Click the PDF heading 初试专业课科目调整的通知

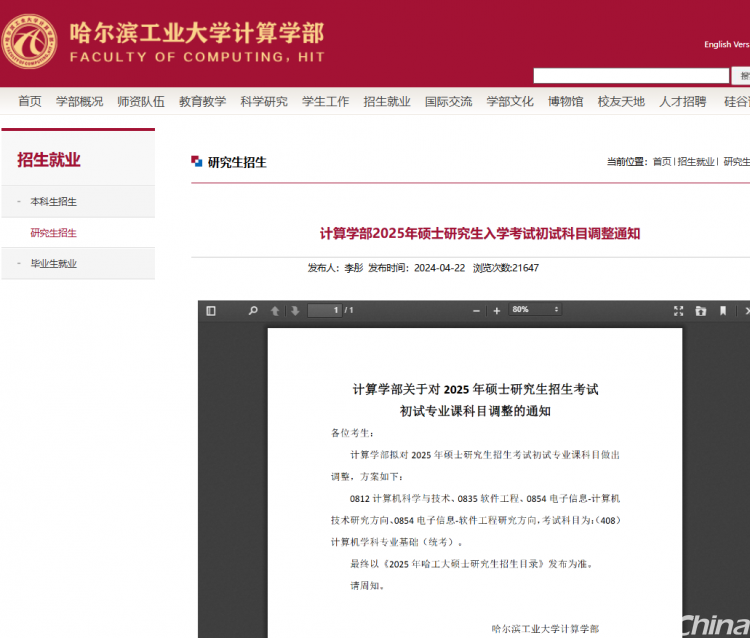coord(475,411)
